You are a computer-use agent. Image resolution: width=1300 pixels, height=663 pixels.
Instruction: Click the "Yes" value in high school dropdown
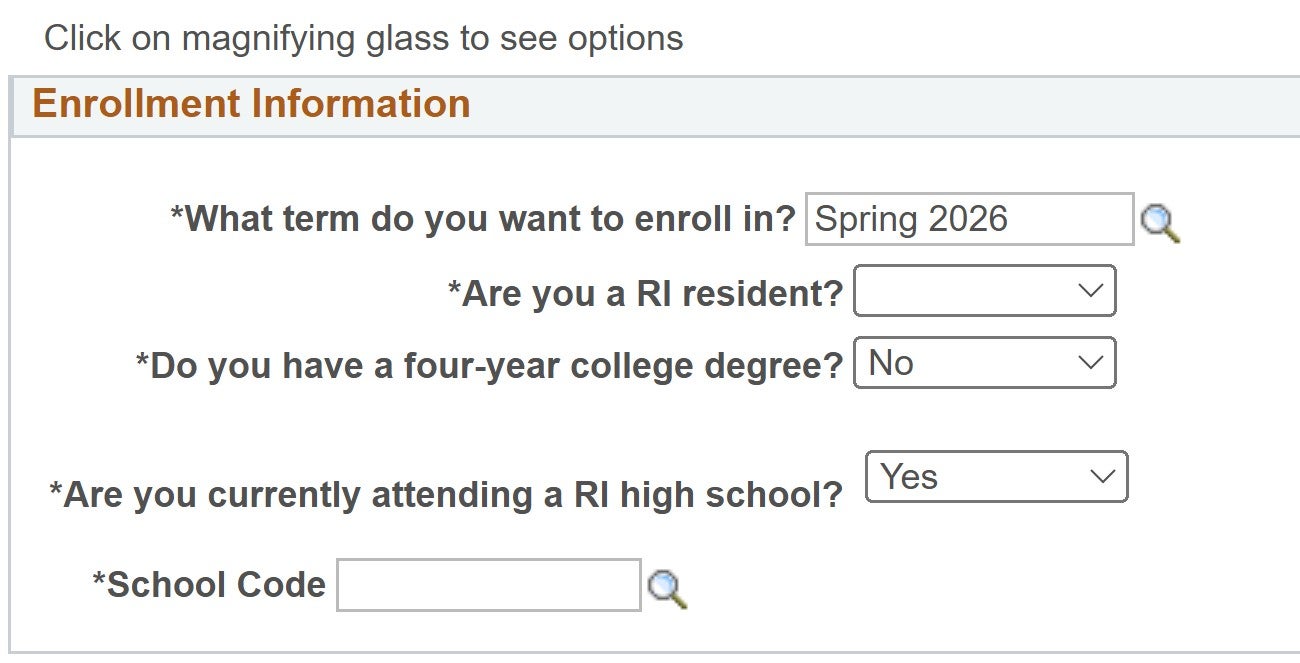[909, 477]
